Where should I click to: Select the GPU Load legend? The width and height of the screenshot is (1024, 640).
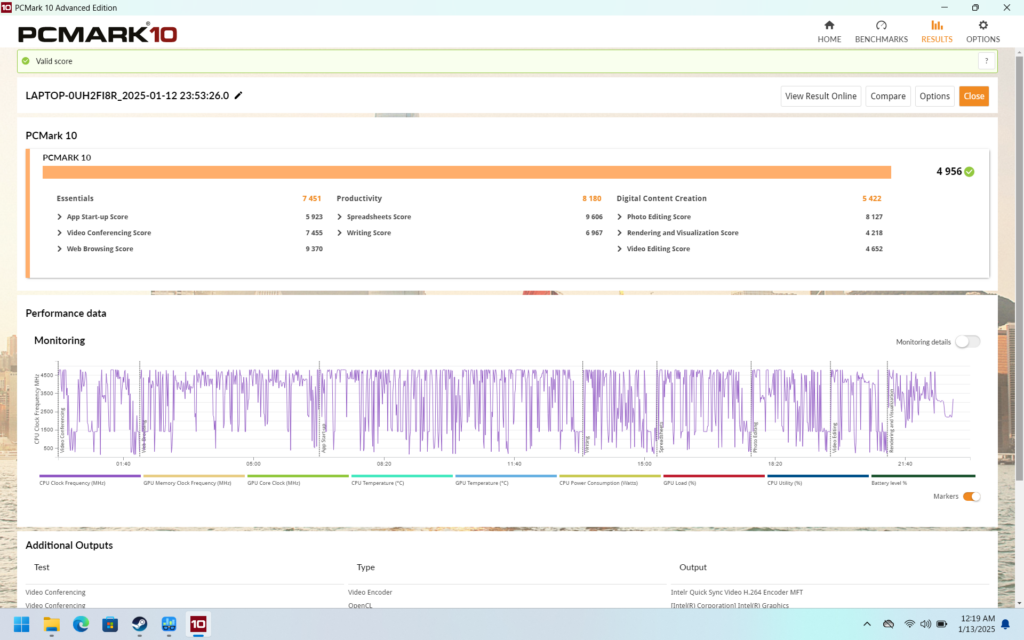tap(713, 480)
